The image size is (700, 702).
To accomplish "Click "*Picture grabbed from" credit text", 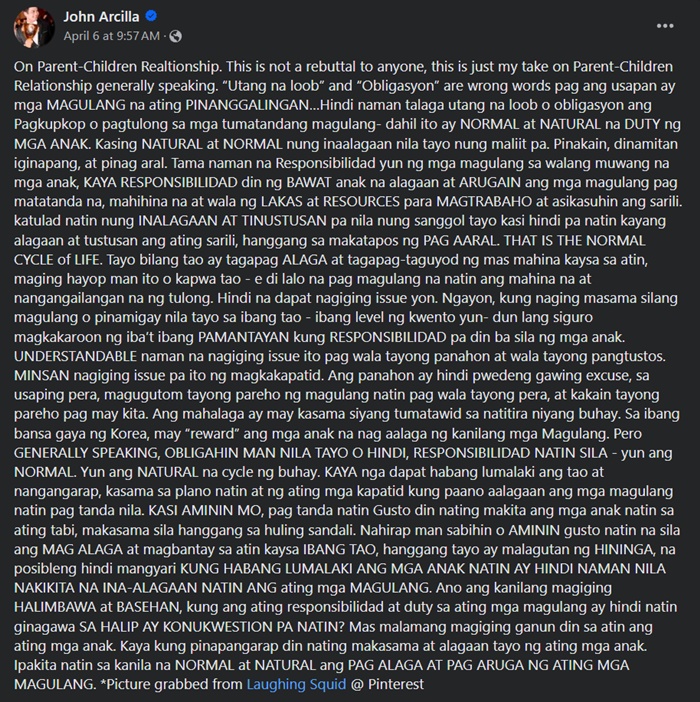I will 172,684.
